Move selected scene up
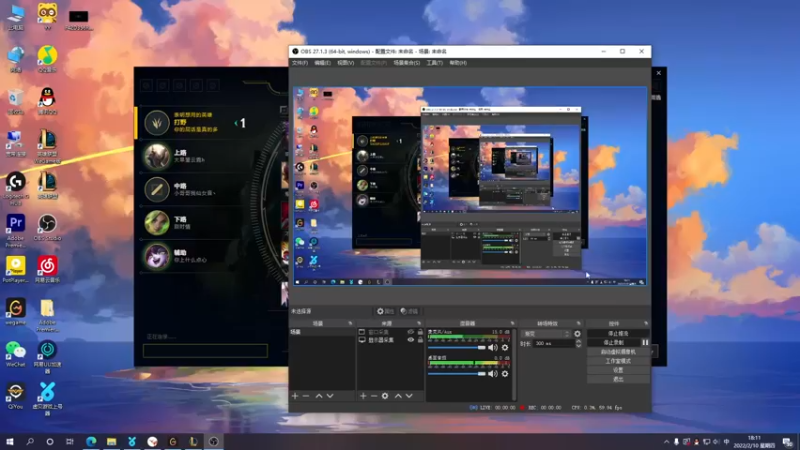The height and width of the screenshot is (450, 800). coord(319,396)
